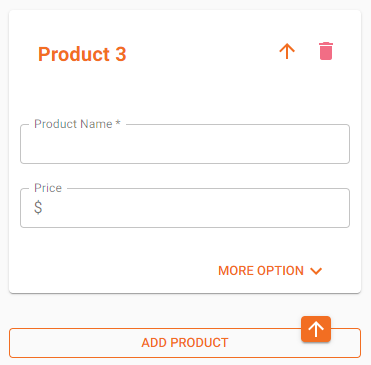
Task: Add another product with bottom outlined button
Action: point(185,343)
